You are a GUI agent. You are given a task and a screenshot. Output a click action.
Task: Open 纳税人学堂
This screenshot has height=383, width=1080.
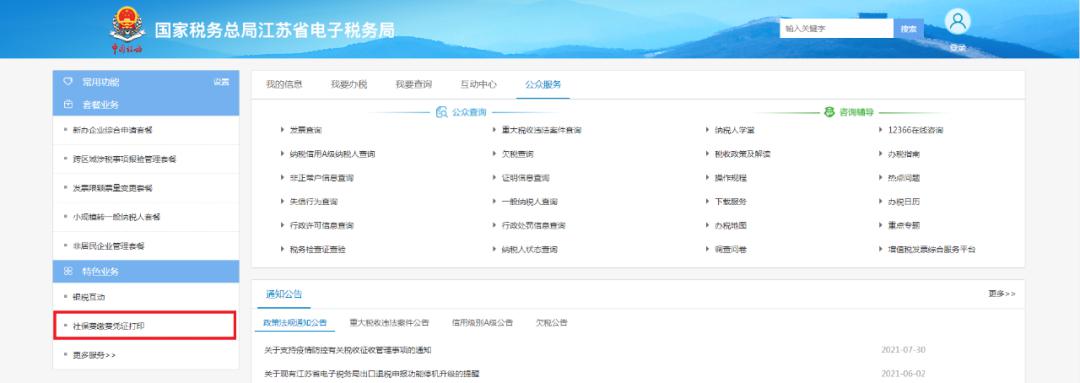(x=734, y=130)
